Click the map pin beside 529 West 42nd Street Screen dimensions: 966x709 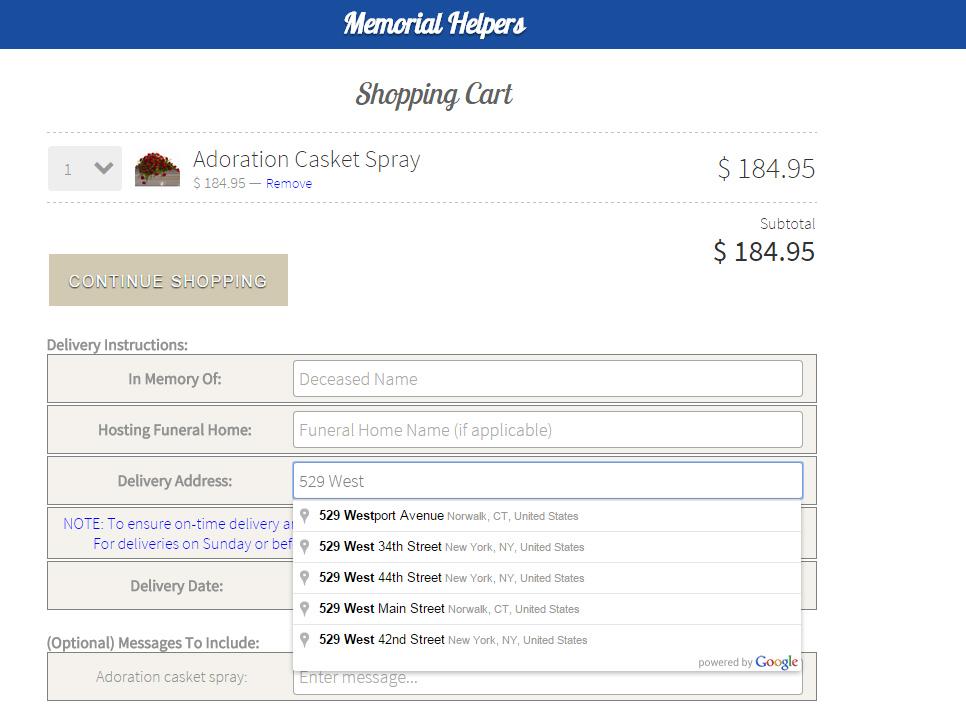coord(304,639)
